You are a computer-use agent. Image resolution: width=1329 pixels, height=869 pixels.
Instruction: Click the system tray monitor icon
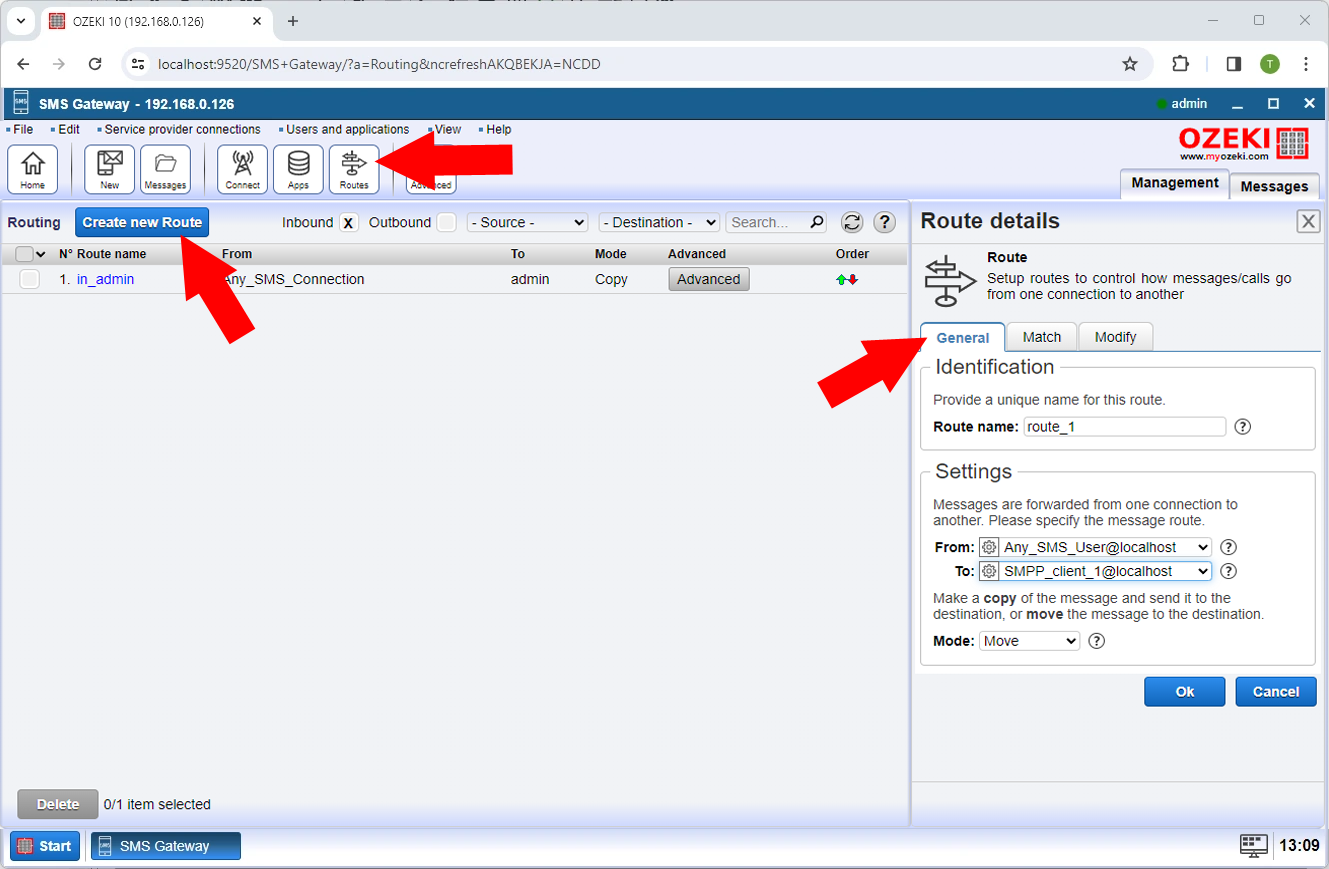point(1254,846)
